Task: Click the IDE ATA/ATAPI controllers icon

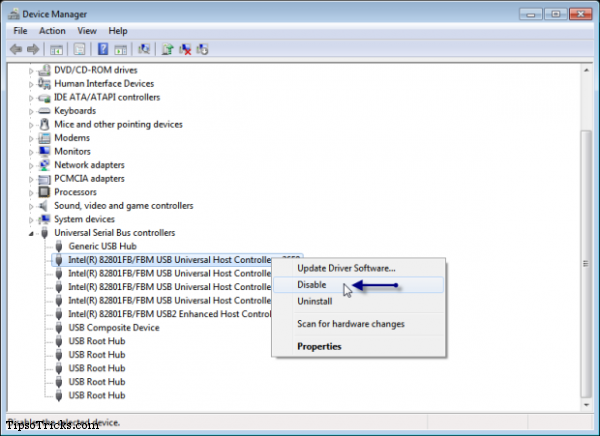Action: (44, 97)
